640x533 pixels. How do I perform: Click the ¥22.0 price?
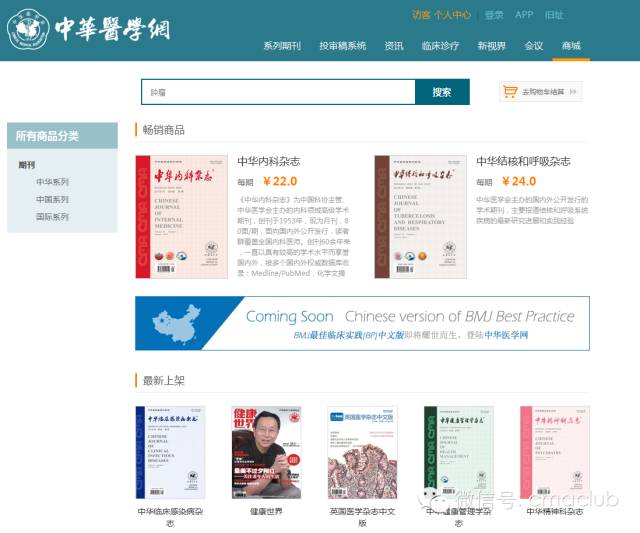(280, 181)
